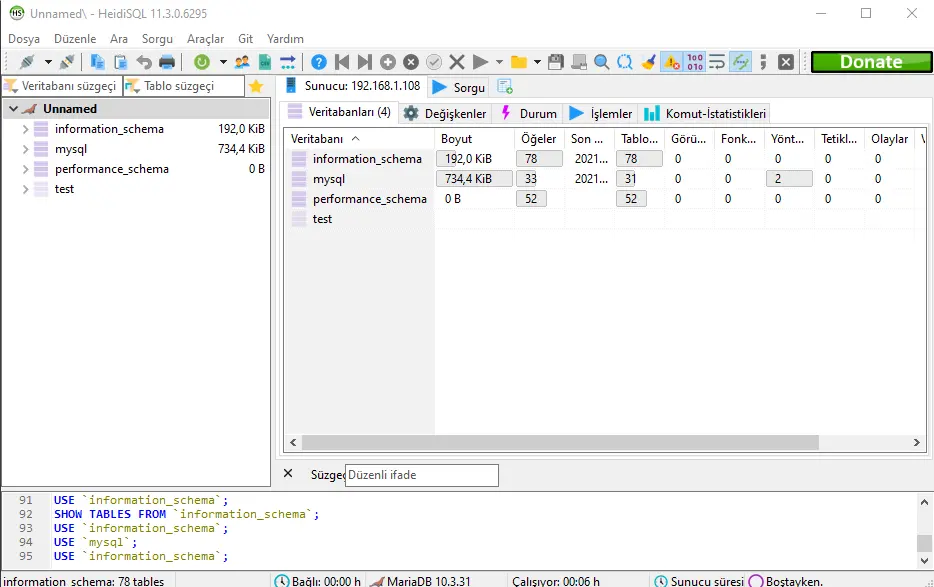
Task: Click the cancel editing X icon
Action: 457,61
